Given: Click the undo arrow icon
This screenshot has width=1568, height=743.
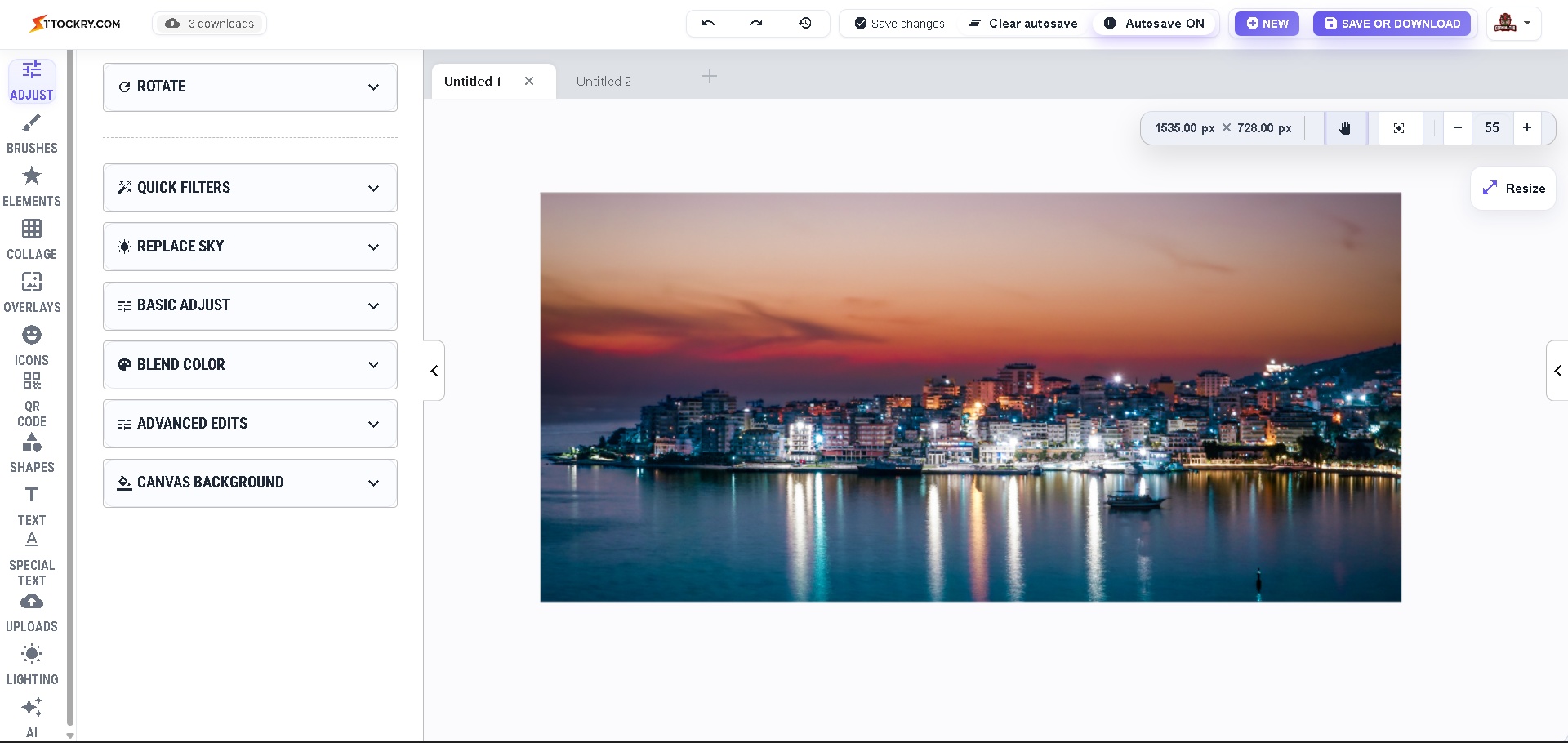Looking at the screenshot, I should coord(708,23).
